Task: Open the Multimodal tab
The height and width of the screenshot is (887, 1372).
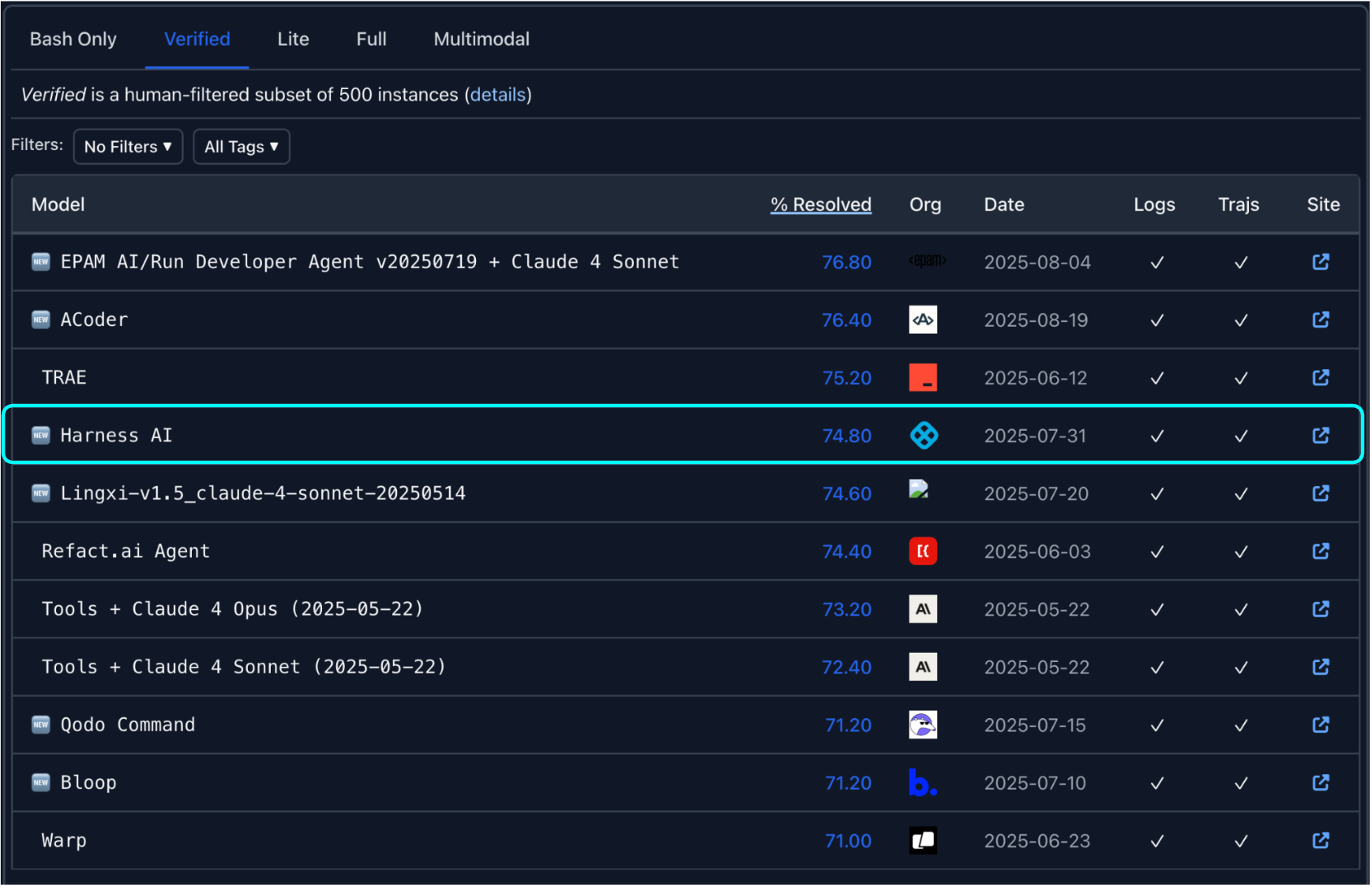Action: (482, 39)
